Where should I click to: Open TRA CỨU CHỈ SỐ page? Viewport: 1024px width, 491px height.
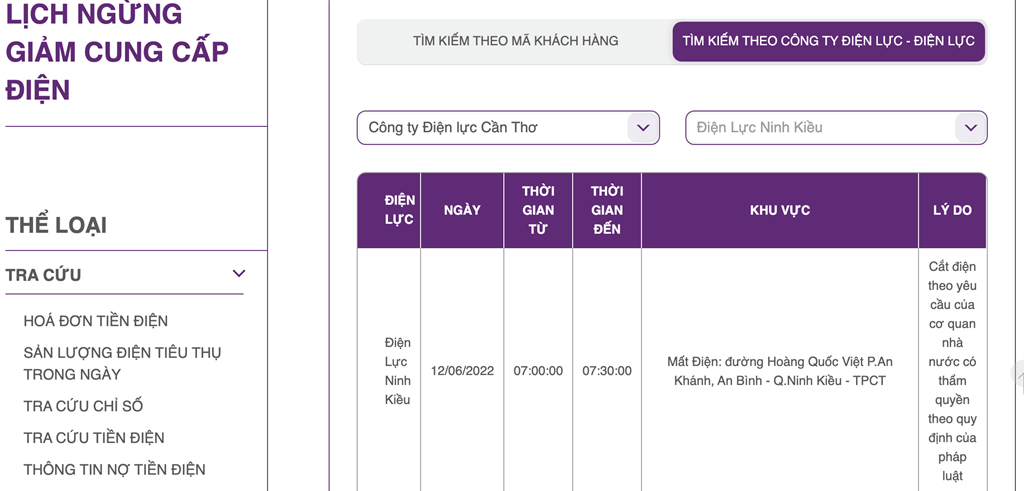tap(83, 406)
